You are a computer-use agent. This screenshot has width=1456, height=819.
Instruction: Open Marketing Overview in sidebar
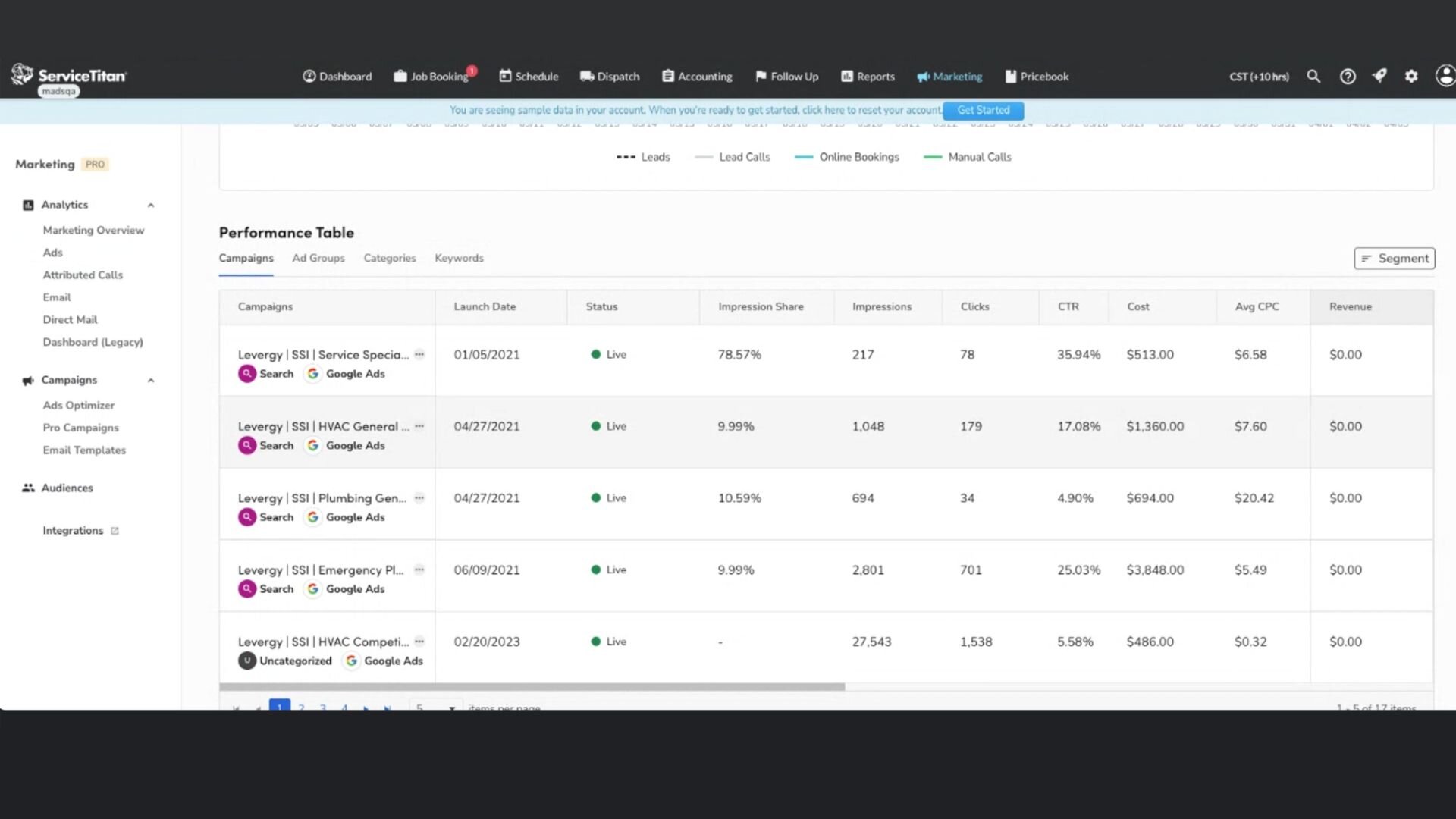93,231
